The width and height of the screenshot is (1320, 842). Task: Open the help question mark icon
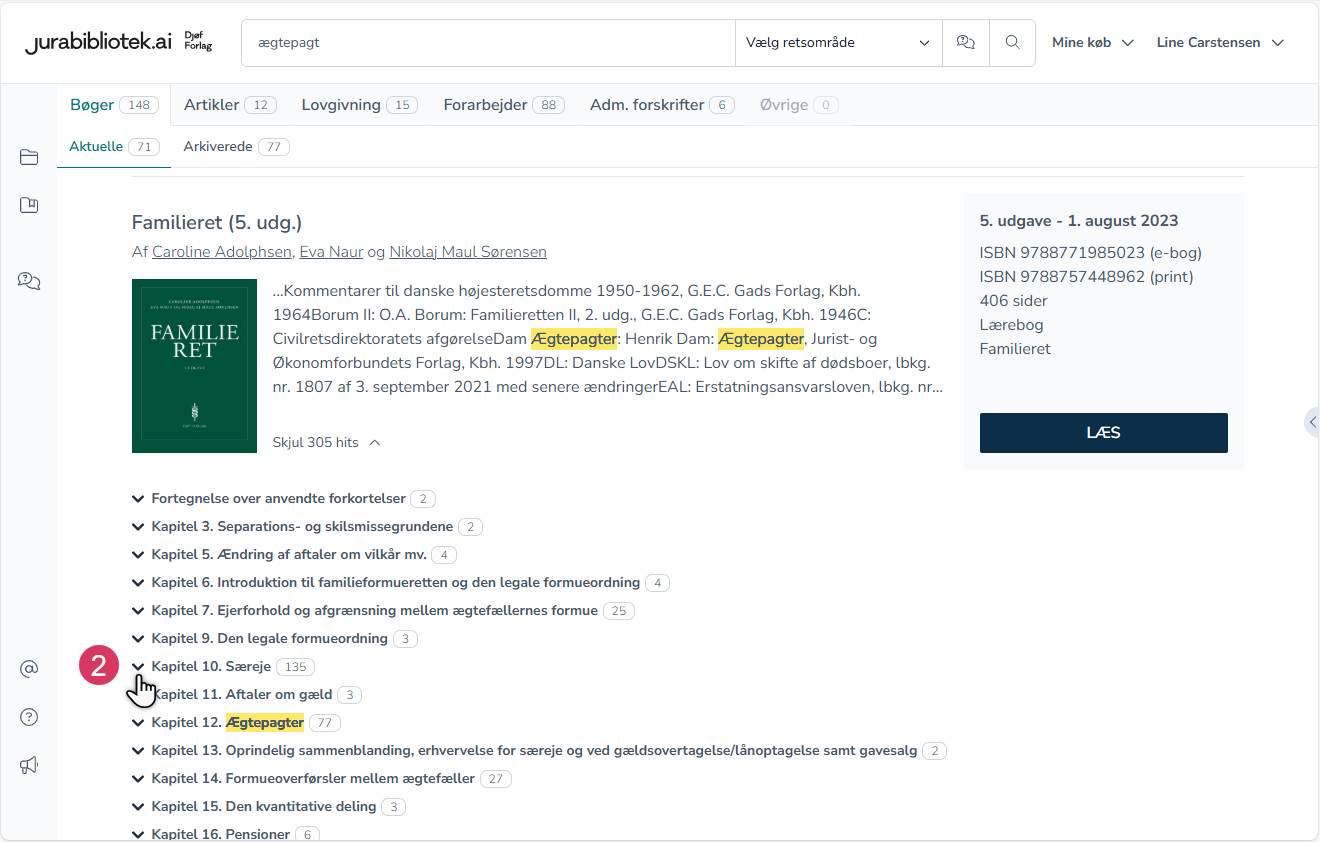coord(29,717)
